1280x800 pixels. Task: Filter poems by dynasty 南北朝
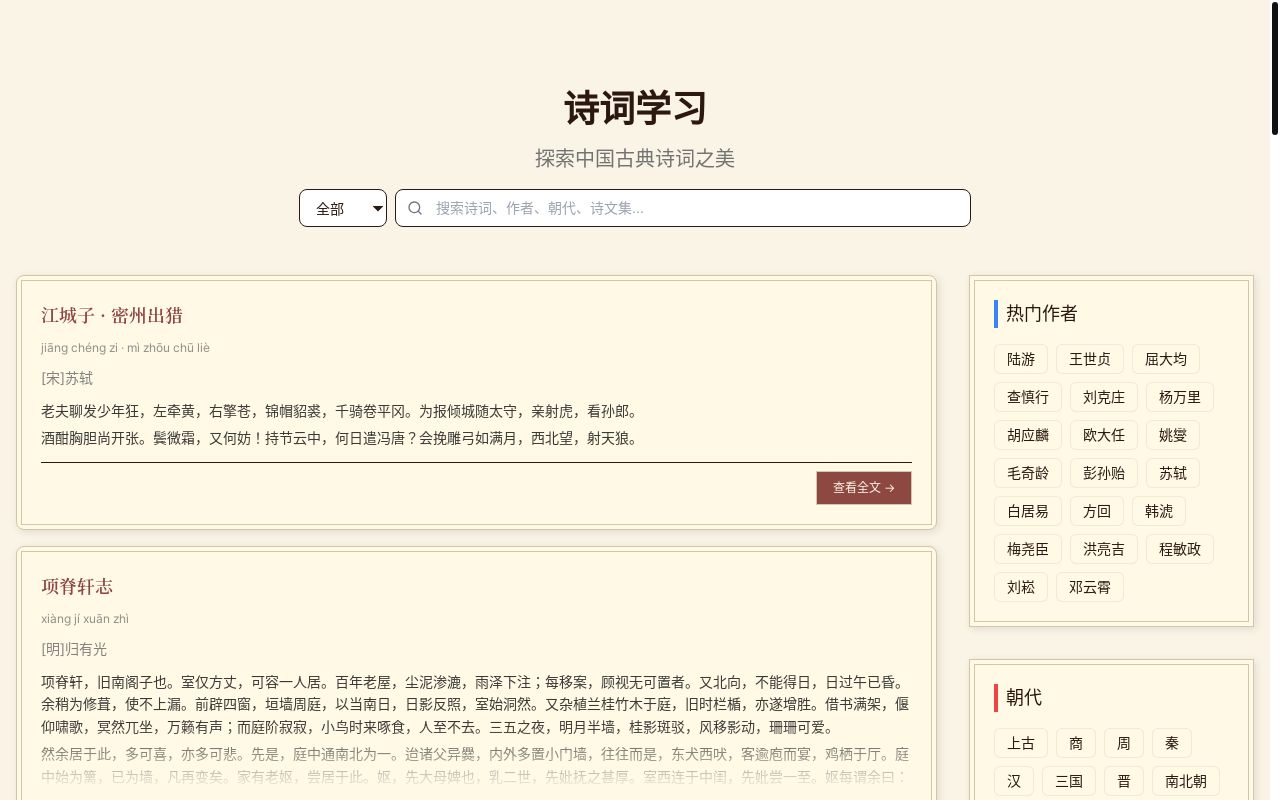[1185, 781]
